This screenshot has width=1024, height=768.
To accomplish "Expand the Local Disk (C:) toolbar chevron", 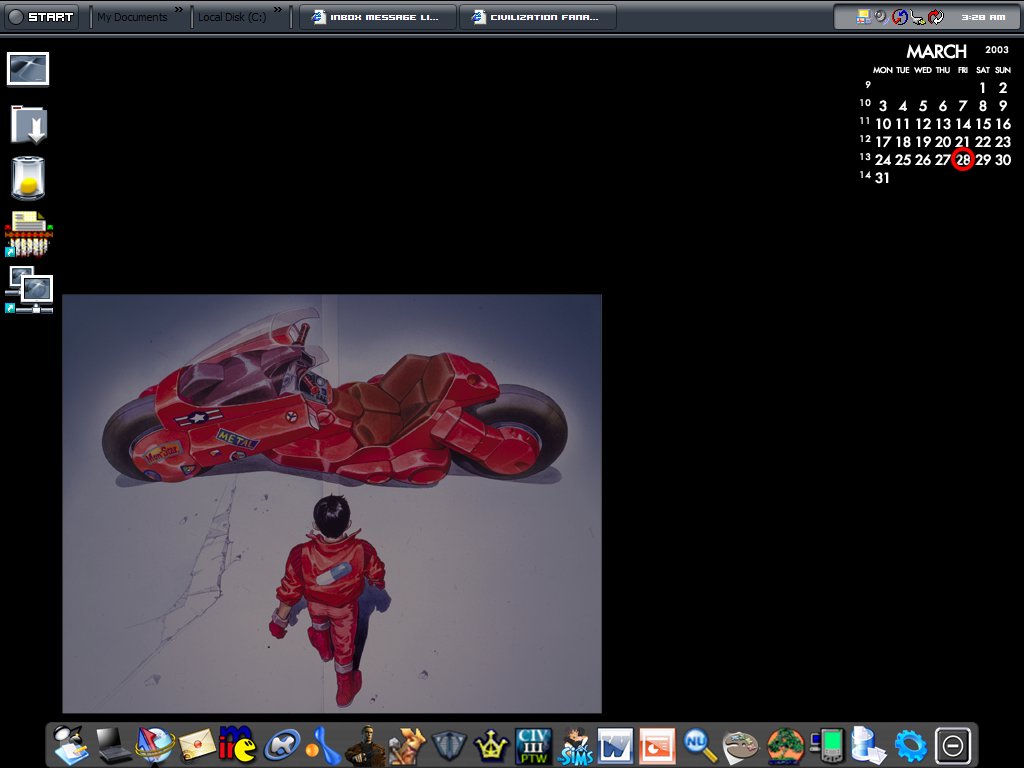I will coord(278,10).
